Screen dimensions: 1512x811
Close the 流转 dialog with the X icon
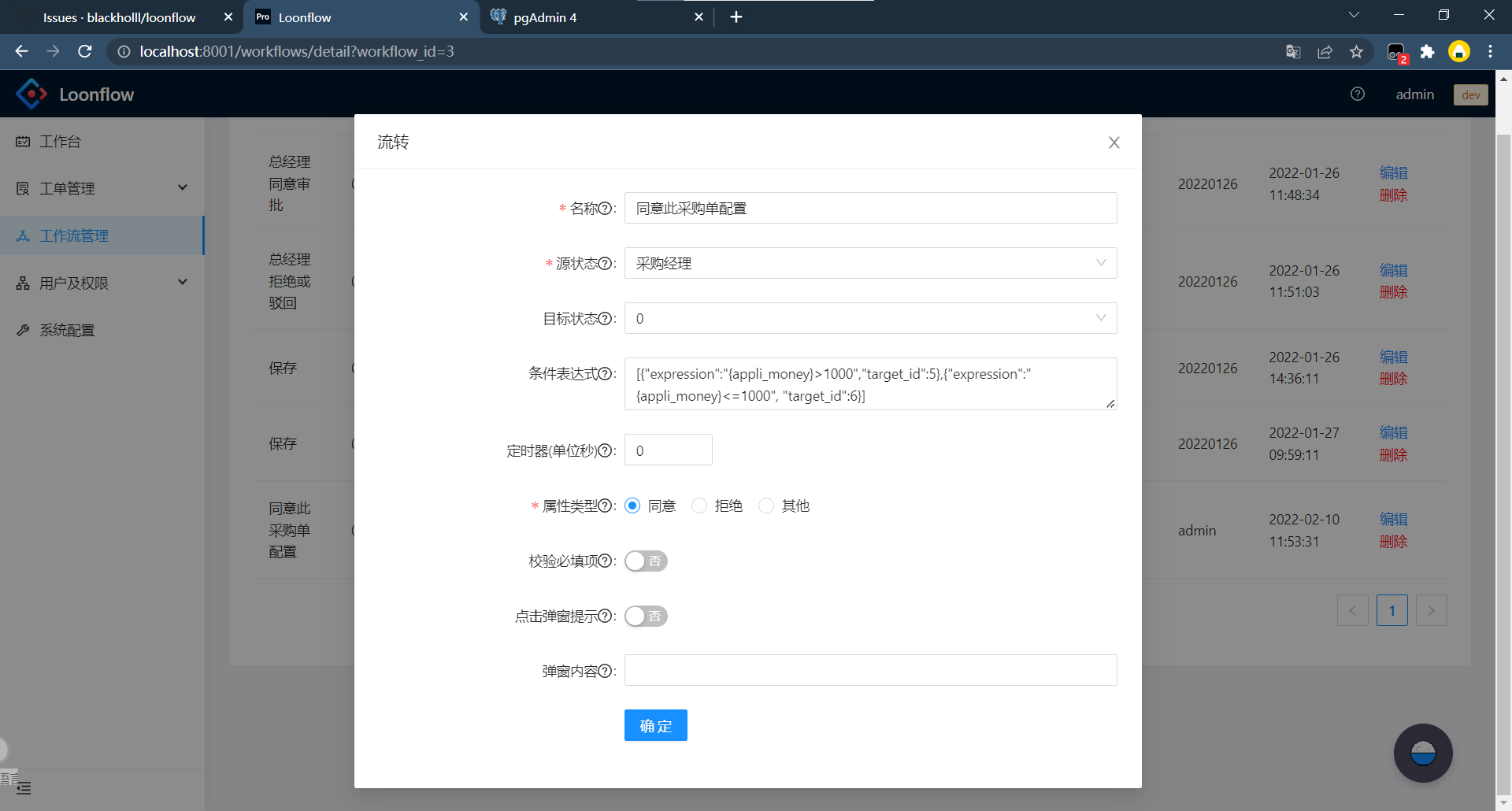tap(1114, 143)
